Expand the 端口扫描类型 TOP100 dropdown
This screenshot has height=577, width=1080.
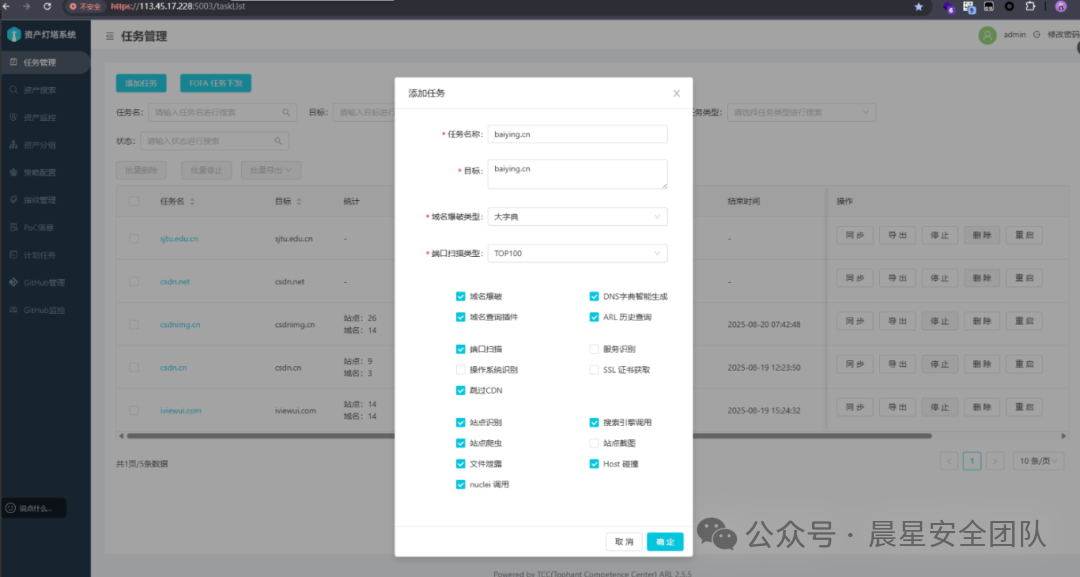(x=577, y=254)
